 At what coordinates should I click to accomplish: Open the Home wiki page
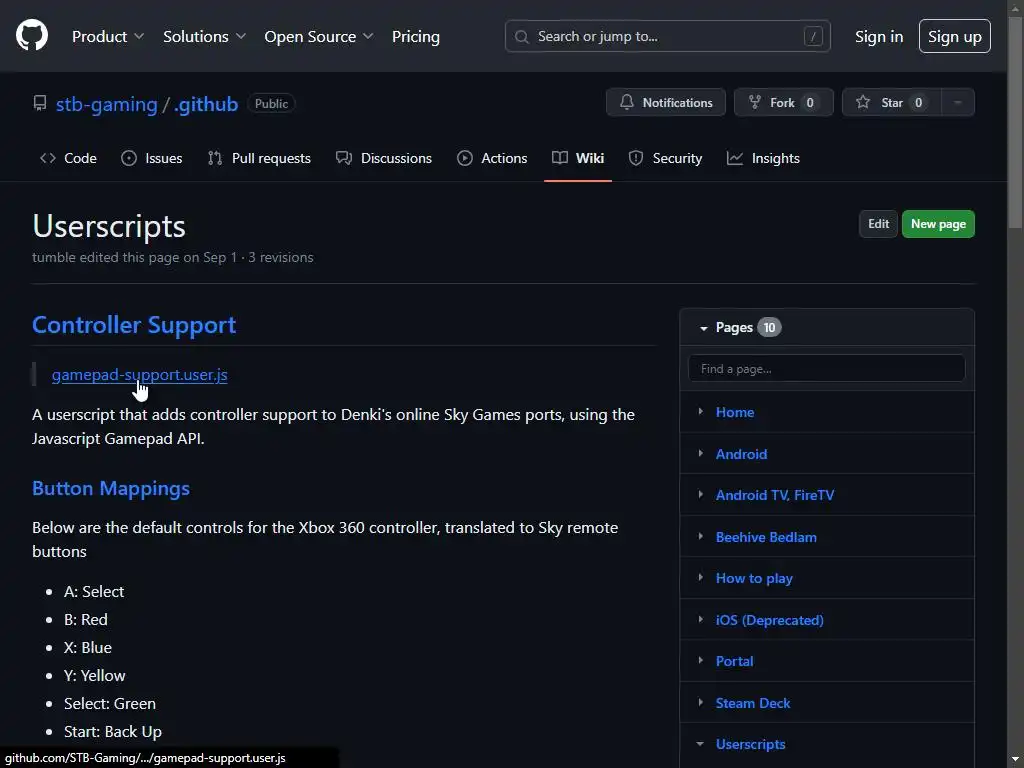[x=735, y=412]
